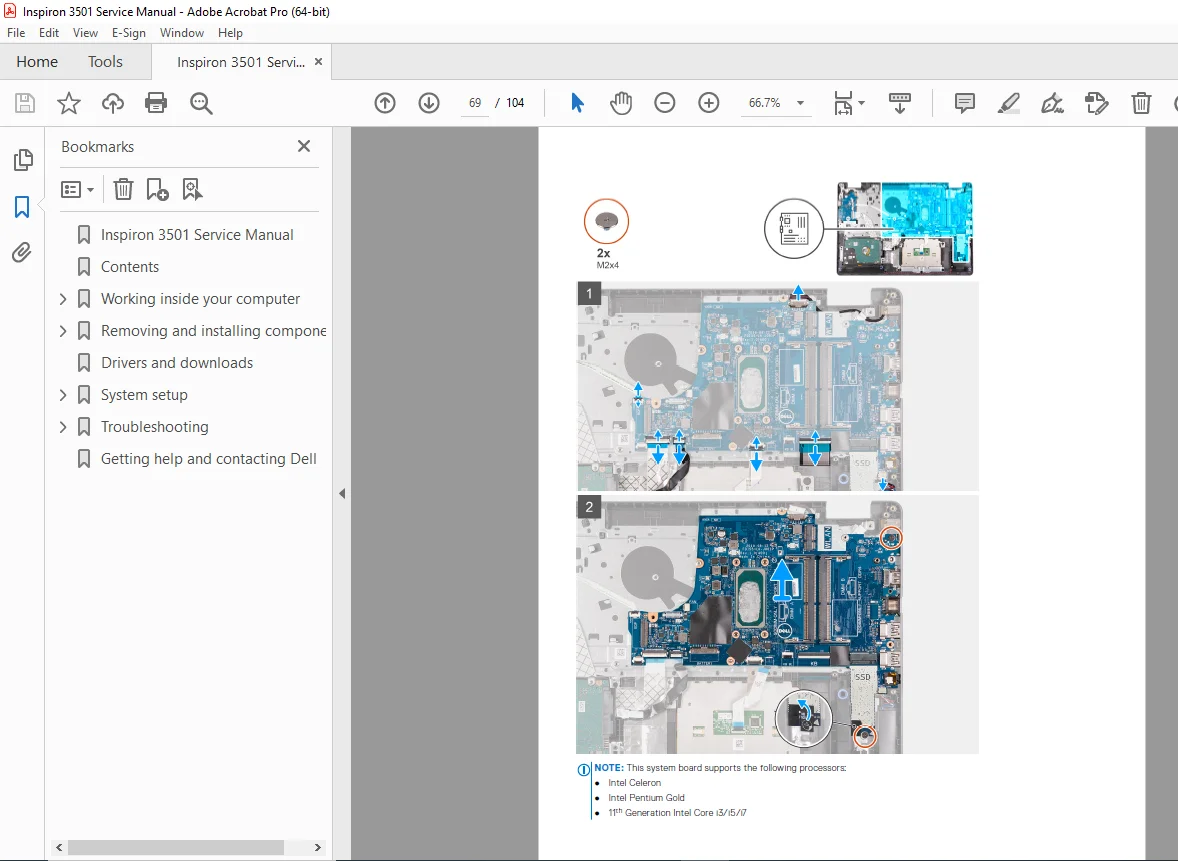
Task: Click the 66.7% zoom value field
Action: coord(765,103)
